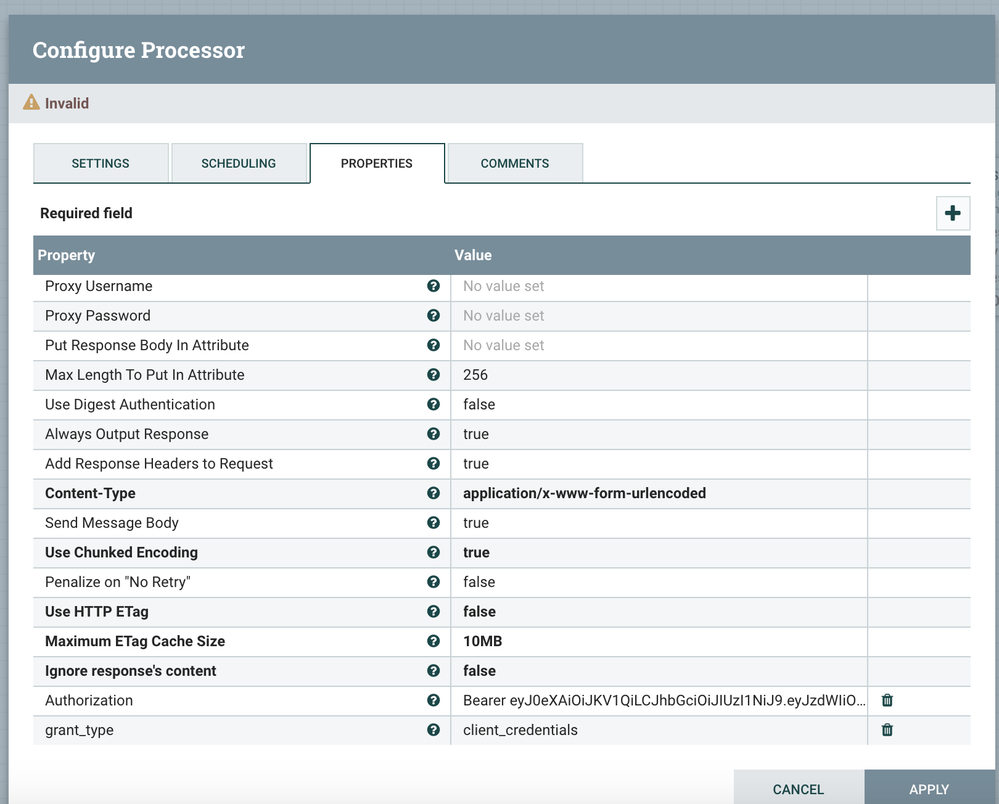Click the Invalid status text
The height and width of the screenshot is (804, 999).
pyautogui.click(x=67, y=103)
